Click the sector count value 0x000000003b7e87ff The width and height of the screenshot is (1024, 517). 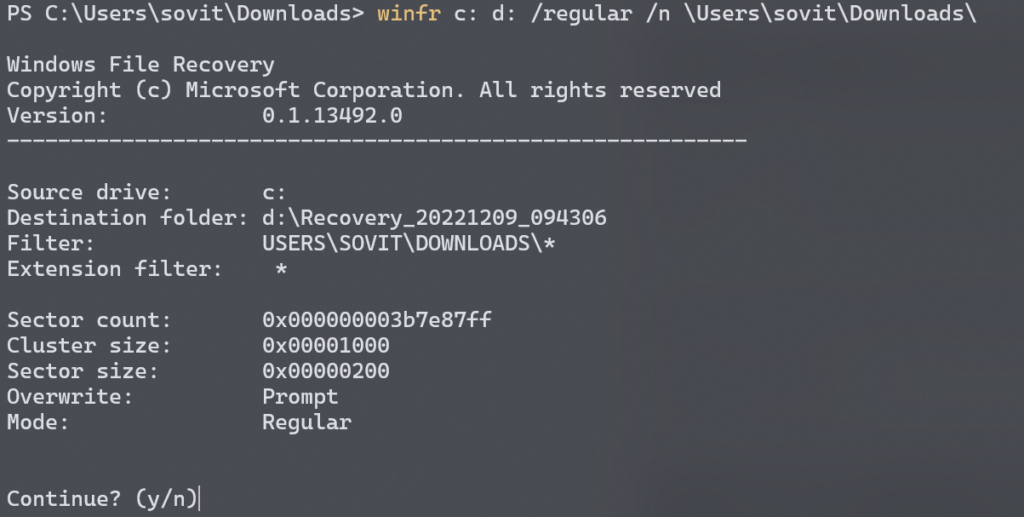coord(377,320)
